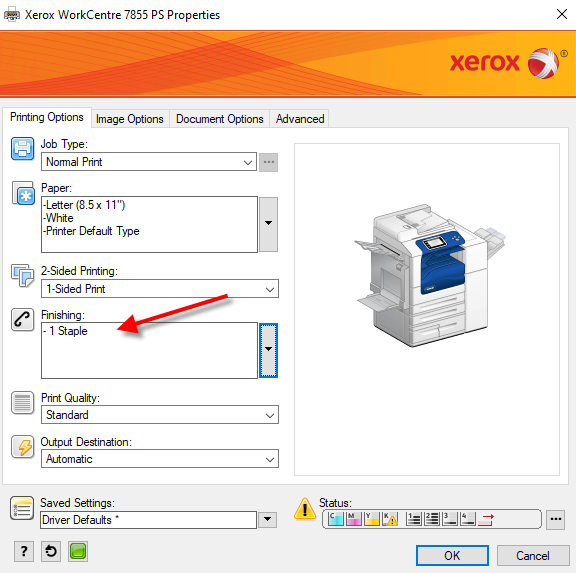
Task: Click the Tray 1 paper status icon
Action: (414, 519)
